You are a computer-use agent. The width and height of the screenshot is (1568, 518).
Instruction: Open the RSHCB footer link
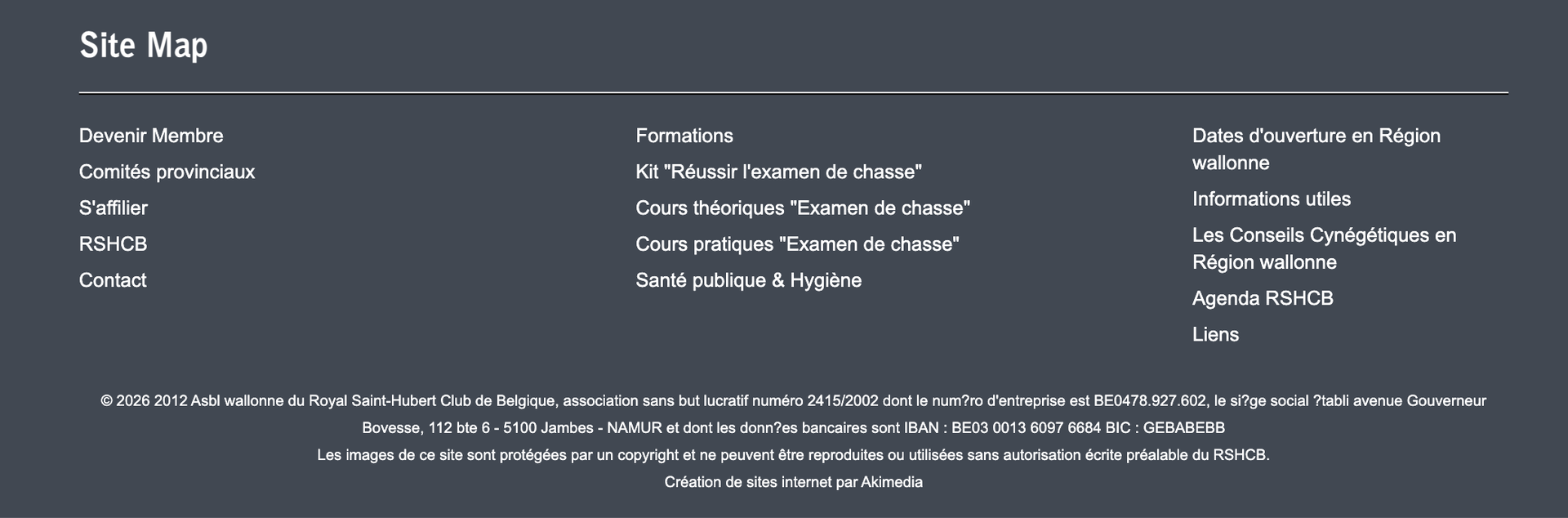(x=113, y=243)
